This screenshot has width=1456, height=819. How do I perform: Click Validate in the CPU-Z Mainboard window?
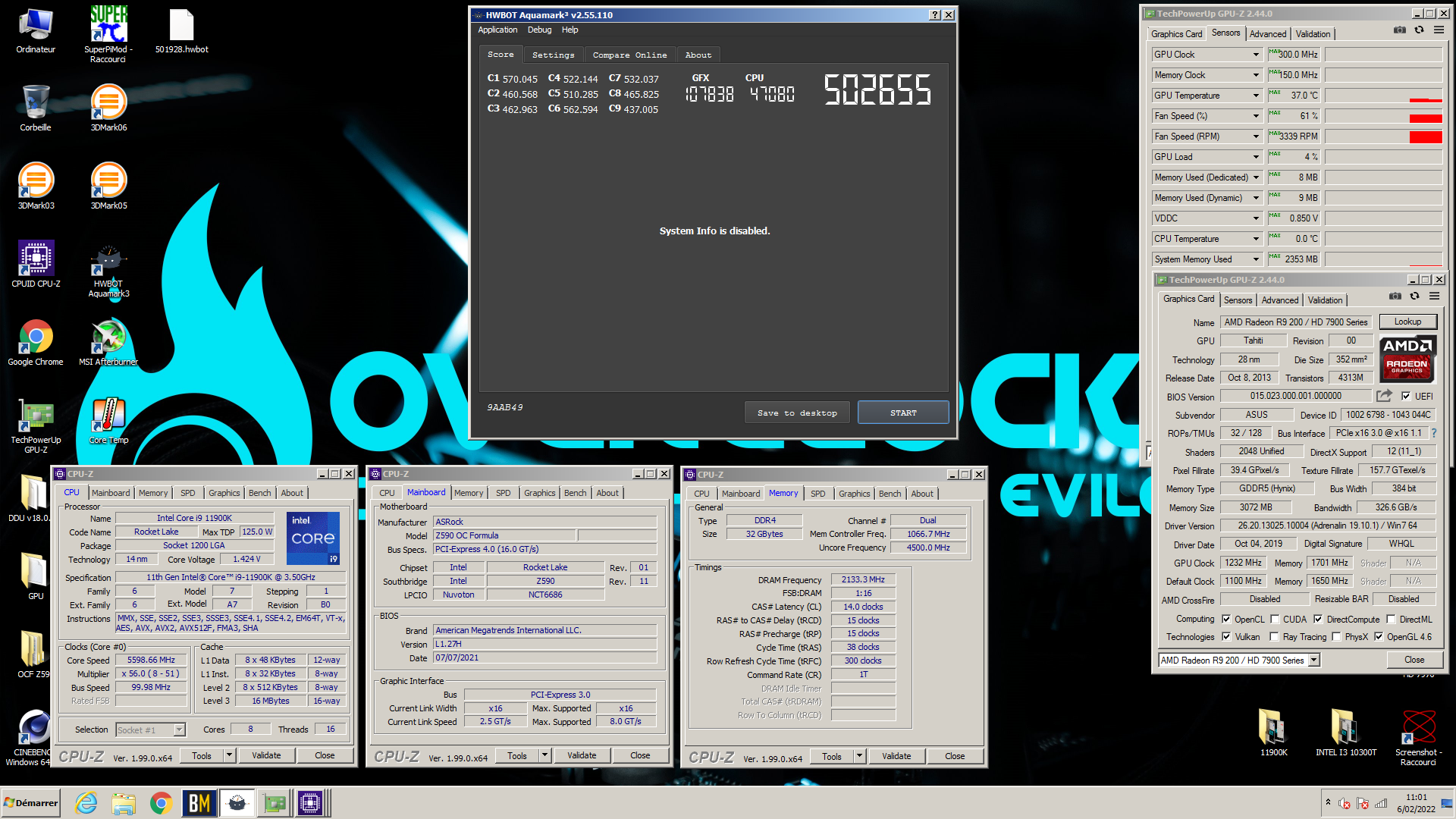(x=582, y=755)
